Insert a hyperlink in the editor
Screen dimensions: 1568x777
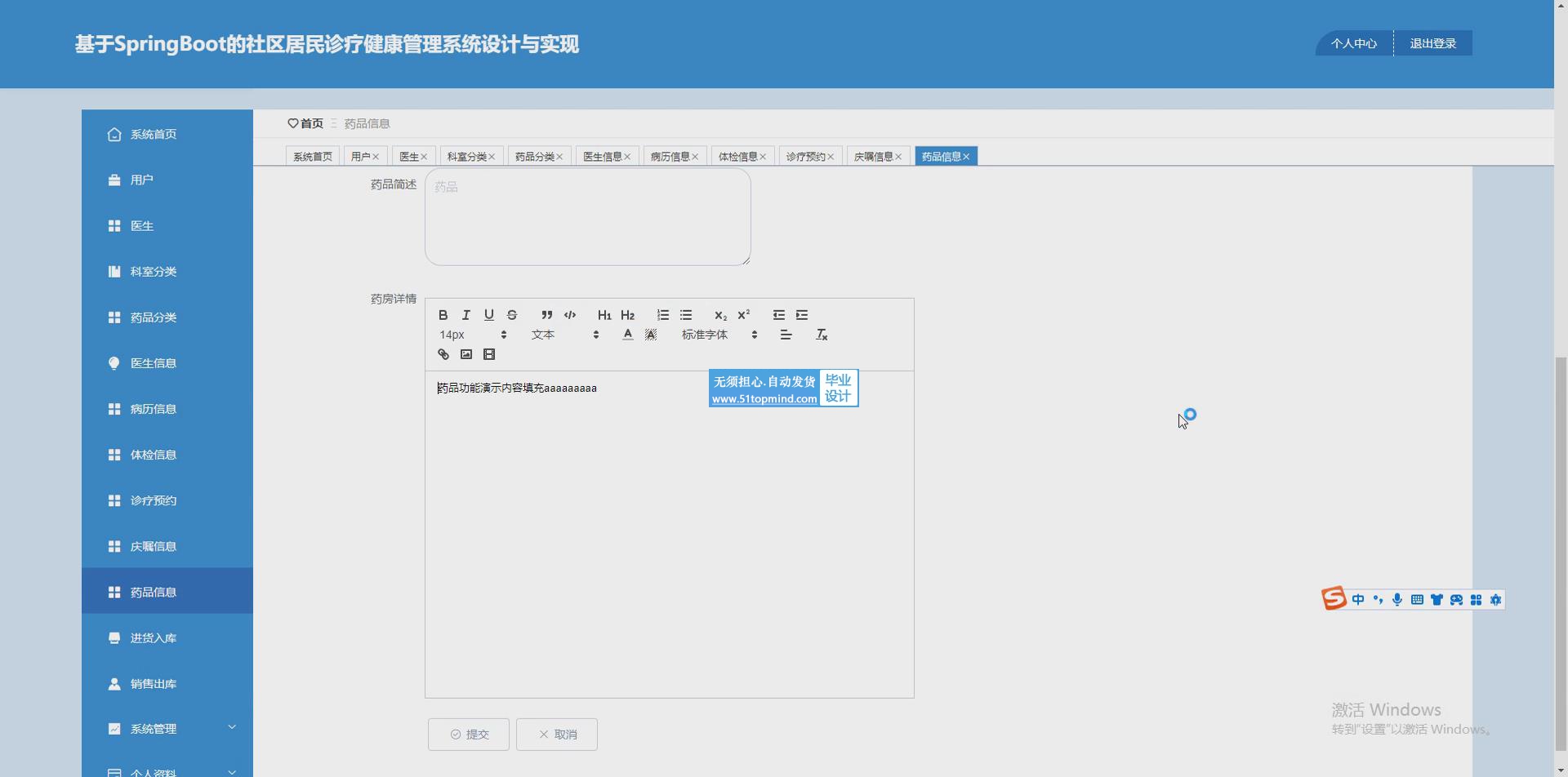(x=443, y=354)
